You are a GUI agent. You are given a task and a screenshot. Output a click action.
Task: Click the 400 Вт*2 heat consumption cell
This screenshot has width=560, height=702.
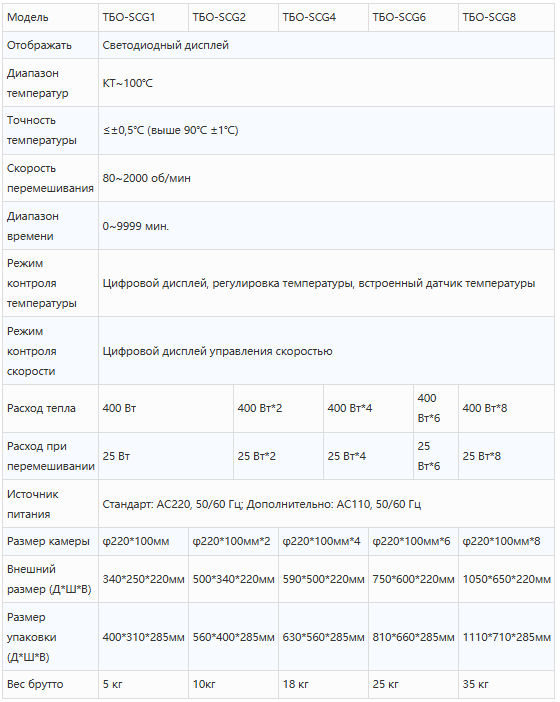[x=278, y=408]
